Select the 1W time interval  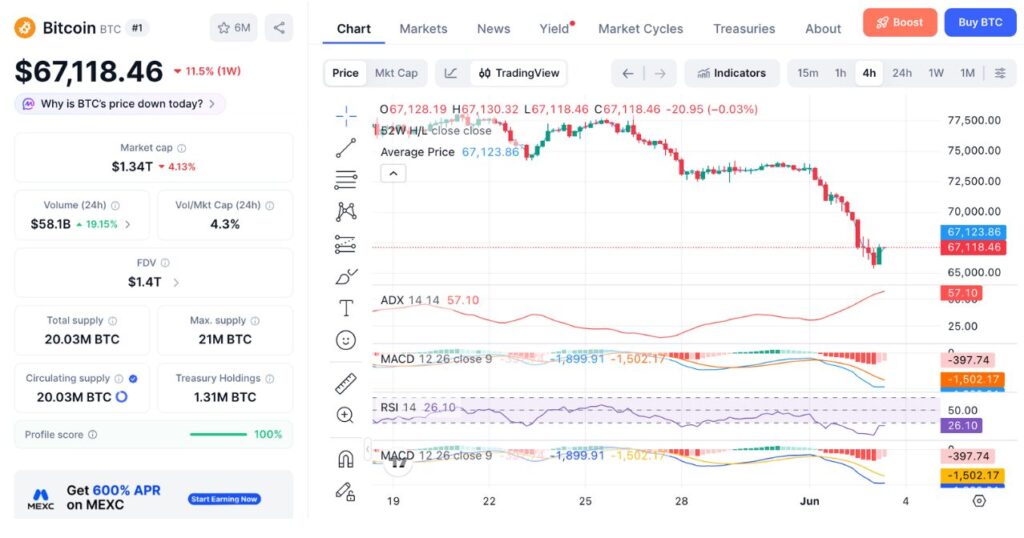click(x=936, y=73)
